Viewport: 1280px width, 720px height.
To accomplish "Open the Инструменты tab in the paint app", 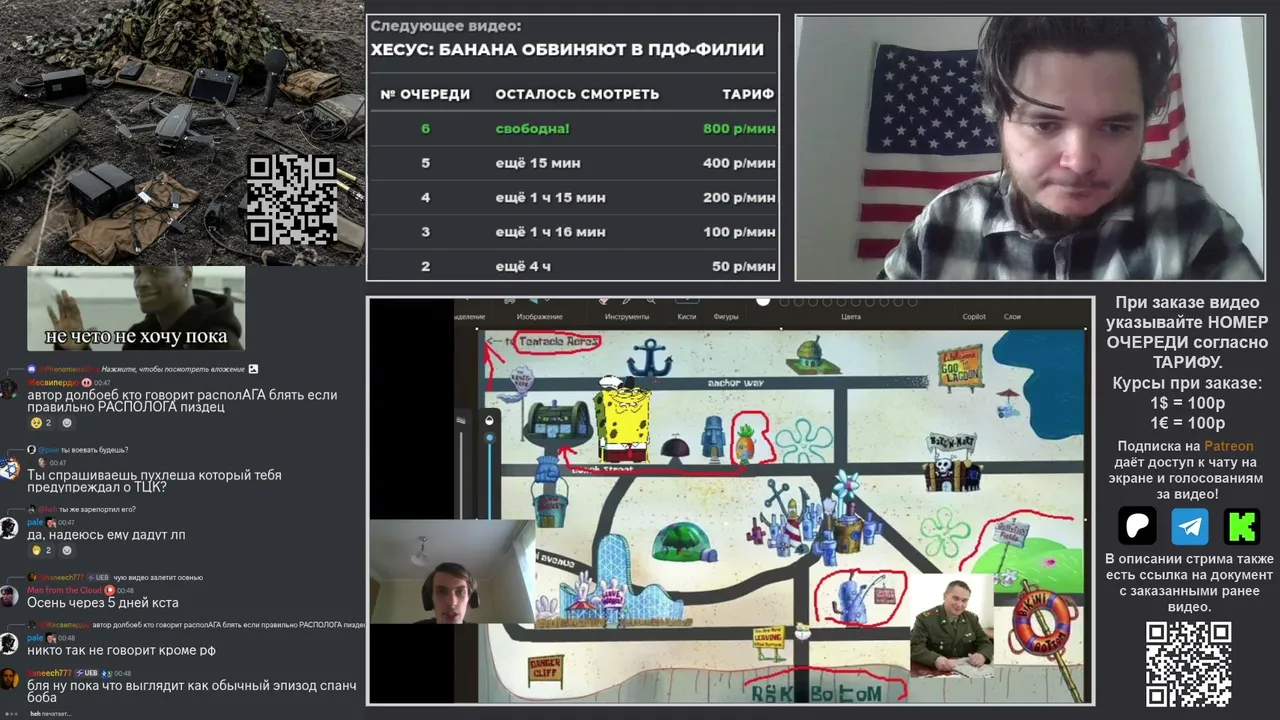I will [x=627, y=317].
